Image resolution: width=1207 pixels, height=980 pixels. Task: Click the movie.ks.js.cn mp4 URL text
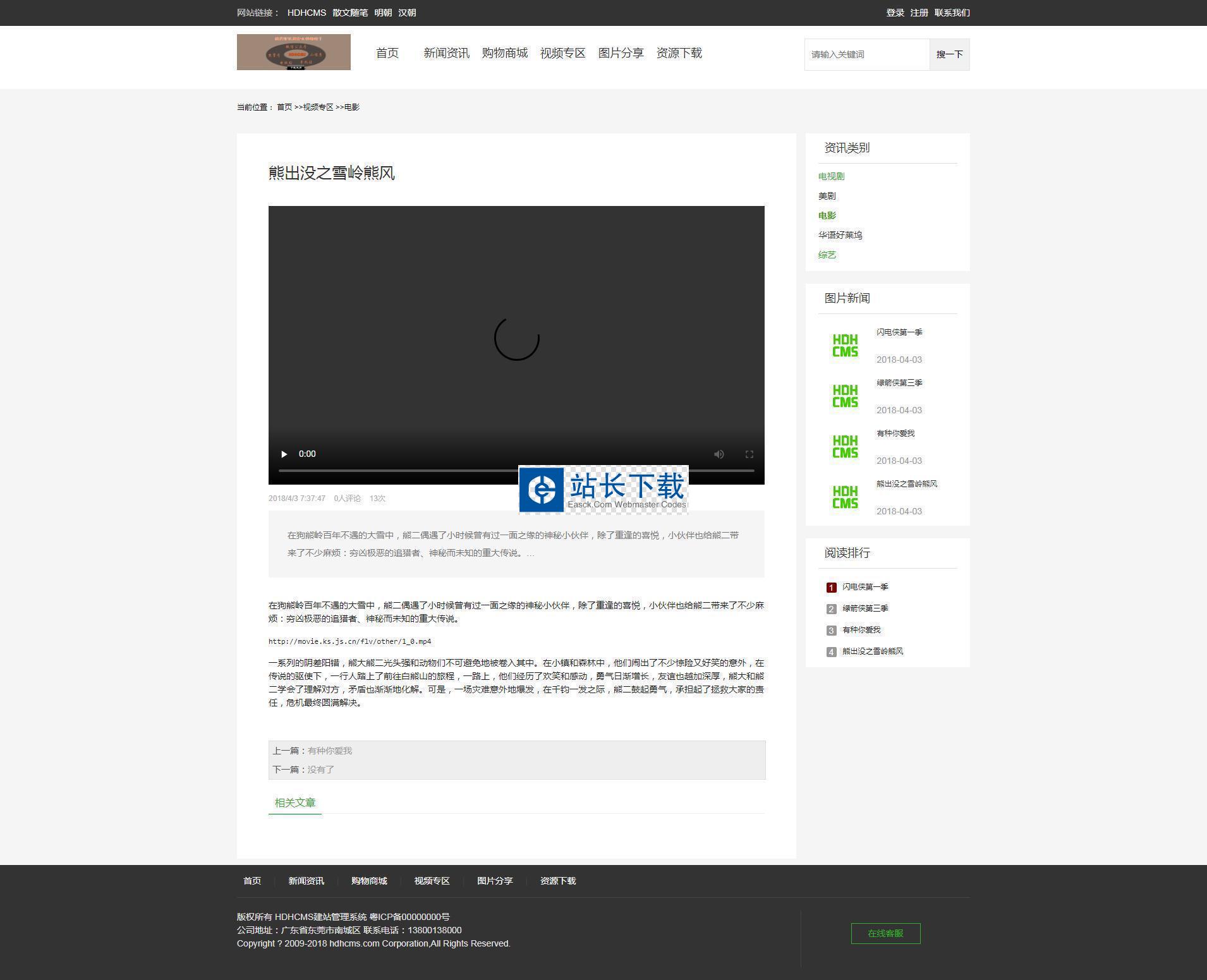click(349, 641)
